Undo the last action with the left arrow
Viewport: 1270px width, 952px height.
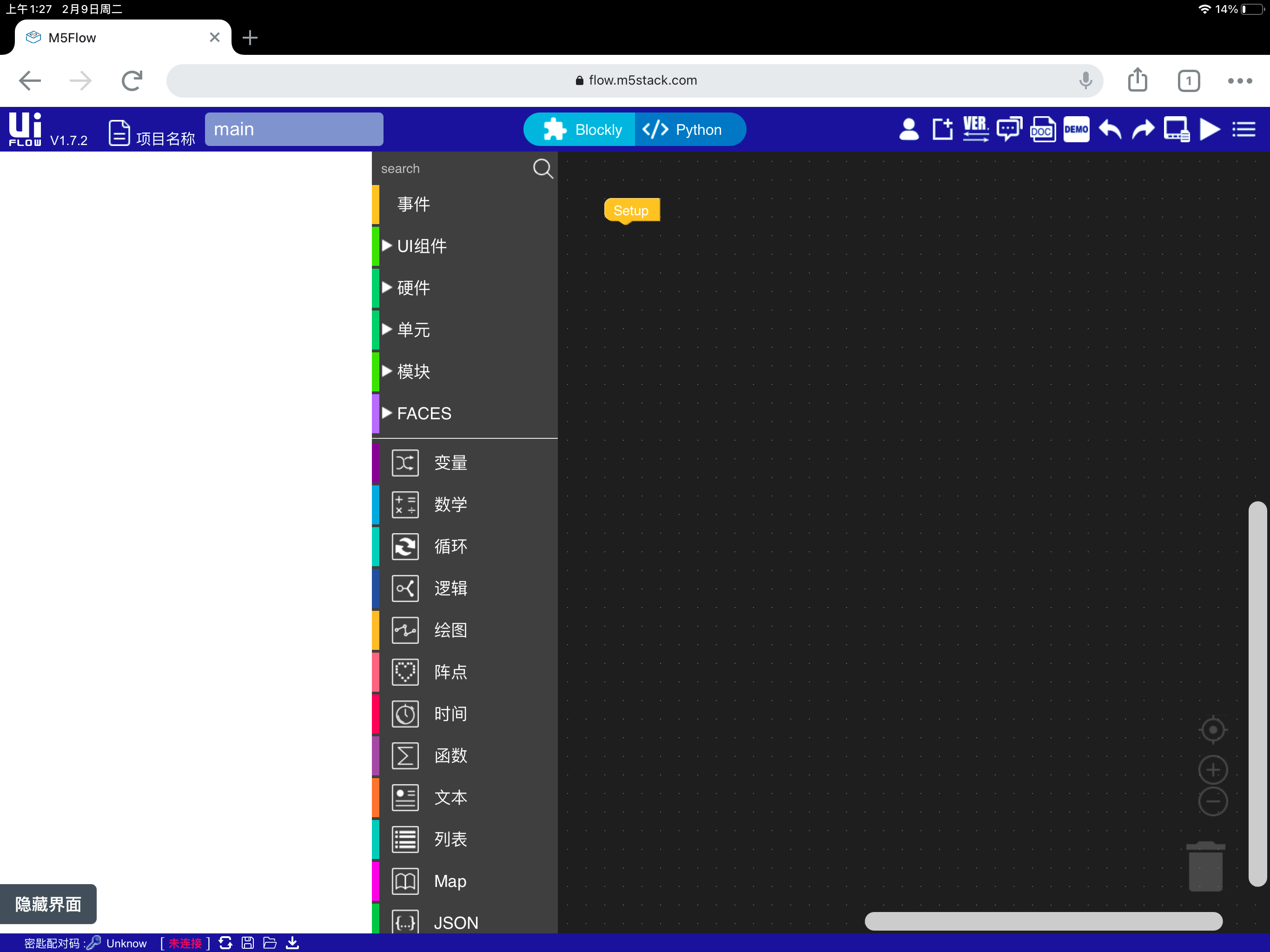click(x=1110, y=129)
